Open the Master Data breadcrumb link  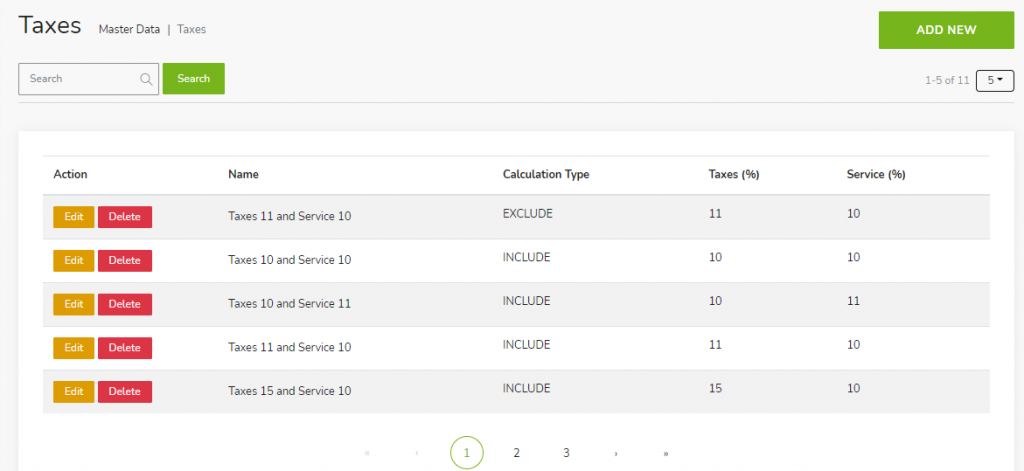[129, 29]
